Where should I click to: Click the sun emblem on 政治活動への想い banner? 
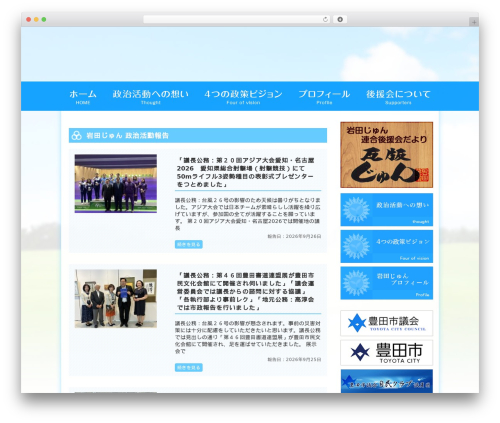click(356, 210)
